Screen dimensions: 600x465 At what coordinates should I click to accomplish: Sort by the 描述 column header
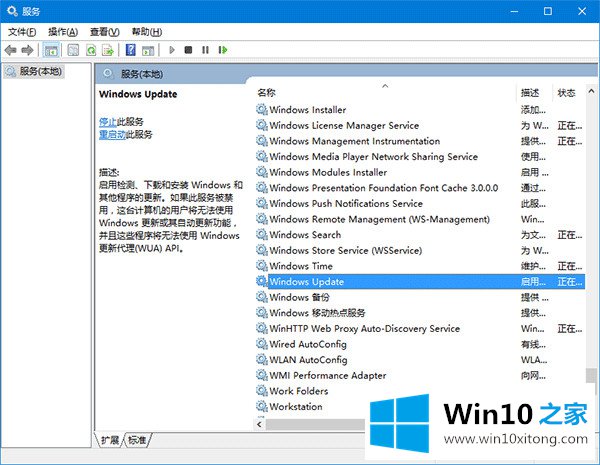(533, 93)
